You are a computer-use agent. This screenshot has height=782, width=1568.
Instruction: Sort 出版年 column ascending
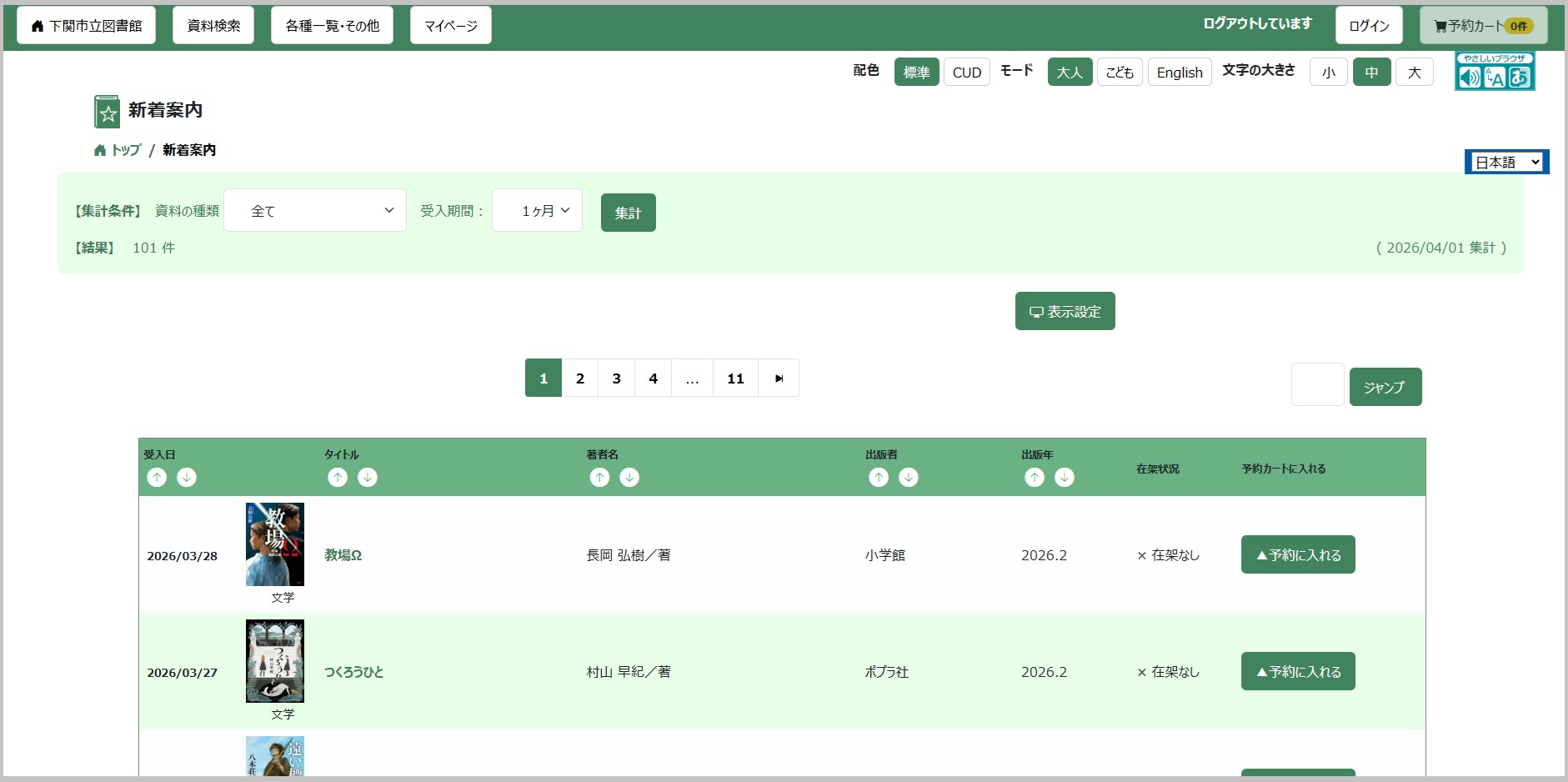point(1034,477)
